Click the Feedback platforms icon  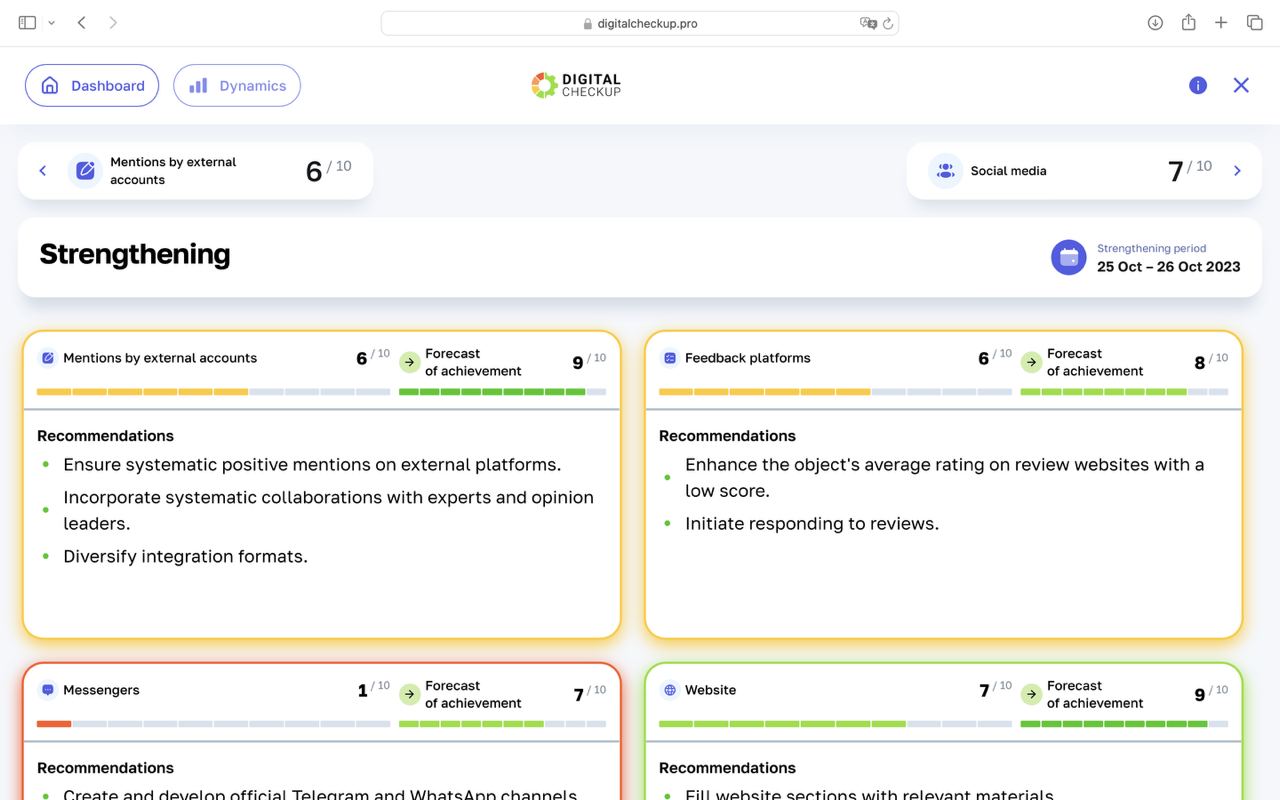pyautogui.click(x=670, y=358)
